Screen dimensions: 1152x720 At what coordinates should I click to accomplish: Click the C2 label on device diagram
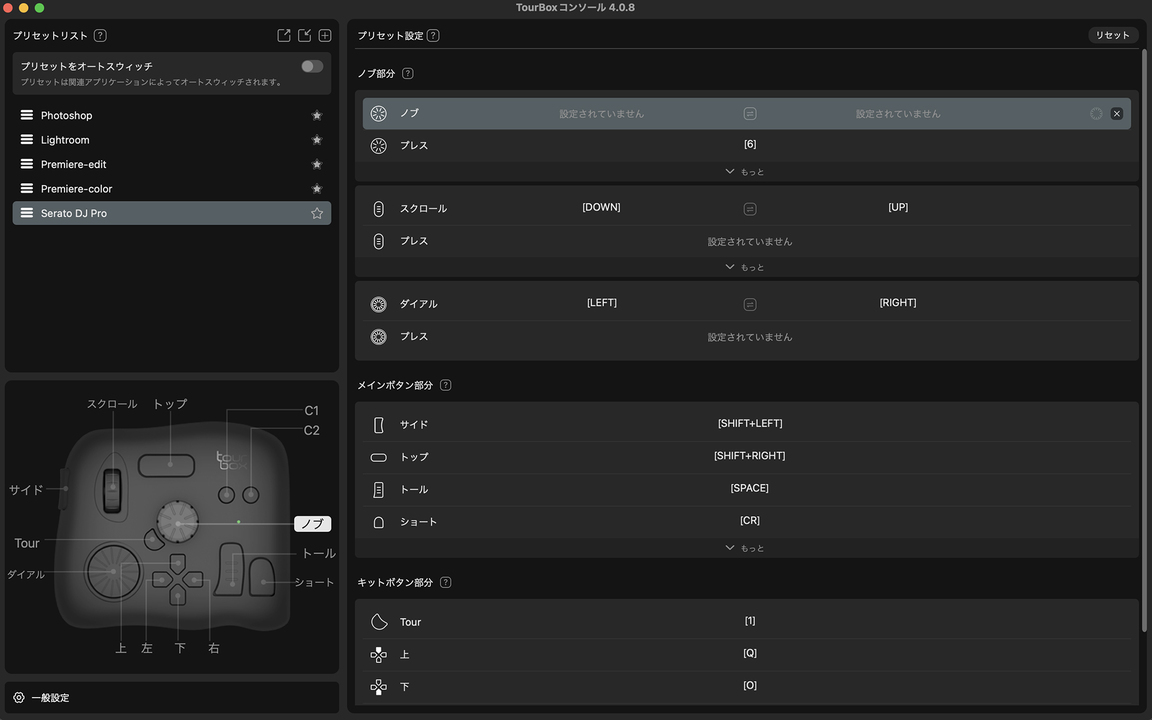click(x=312, y=430)
